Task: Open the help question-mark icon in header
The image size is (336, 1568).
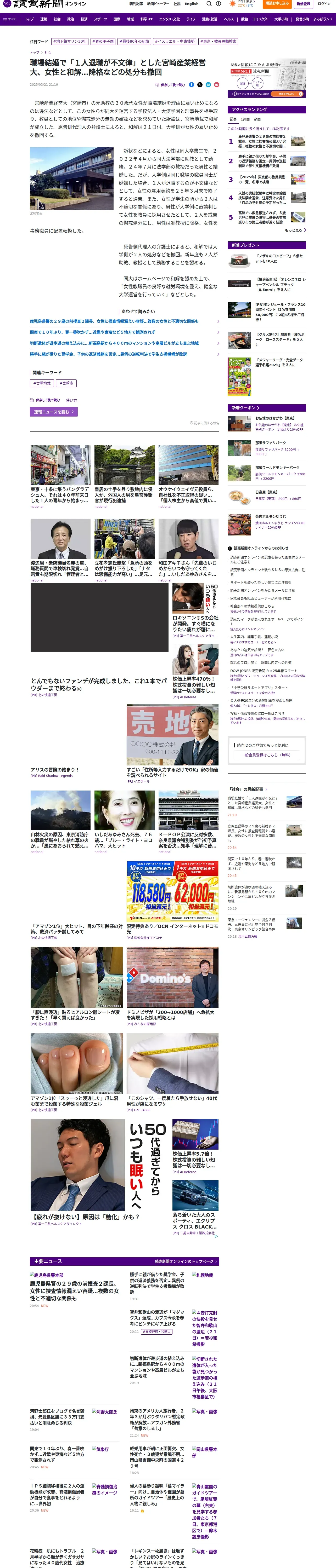Action: [x=218, y=4]
